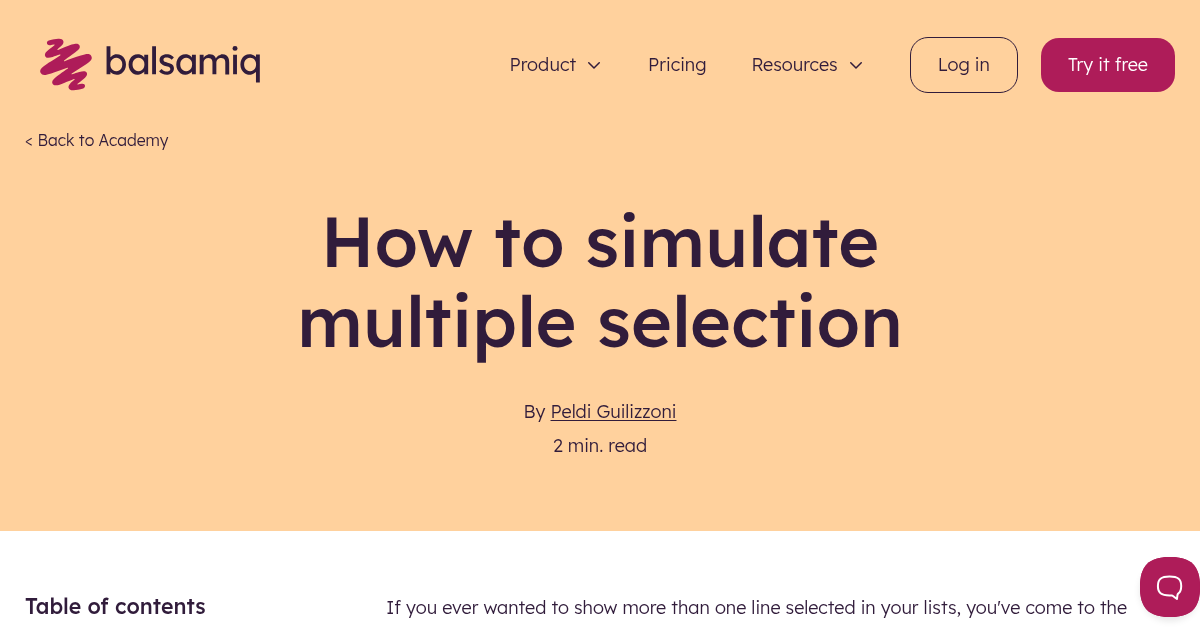Click the Try it free button
Viewport: 1200px width, 627px height.
pyautogui.click(x=1107, y=65)
